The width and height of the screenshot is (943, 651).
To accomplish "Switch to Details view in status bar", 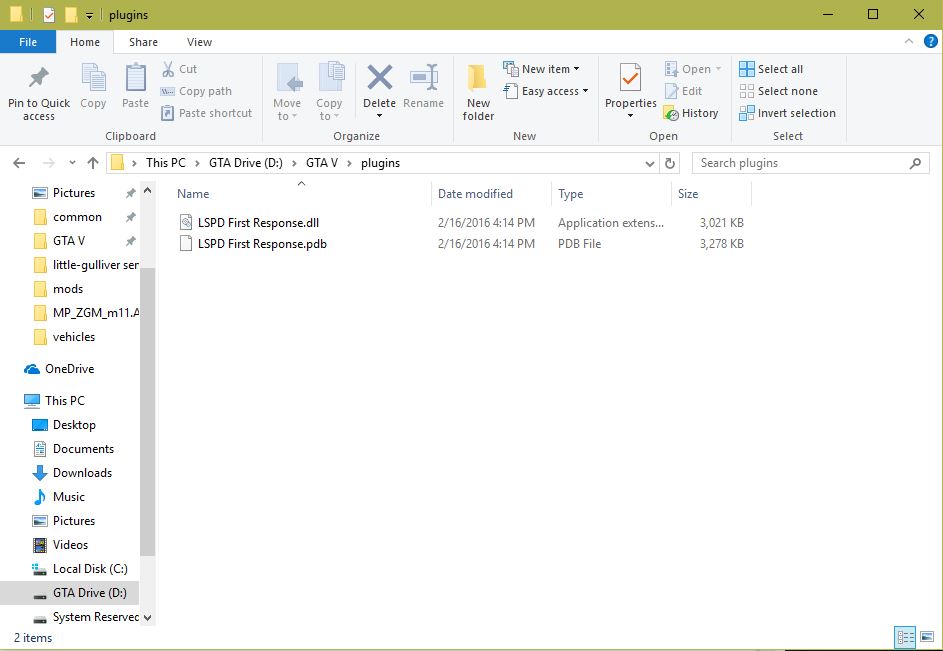I will (905, 636).
